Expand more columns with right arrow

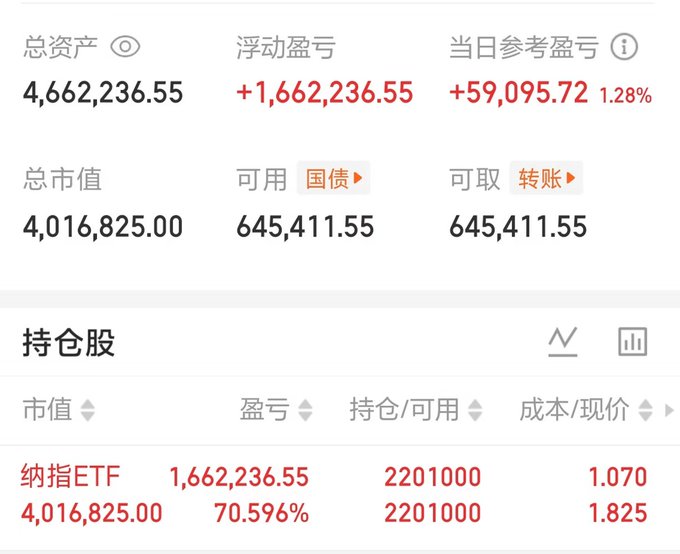click(669, 410)
